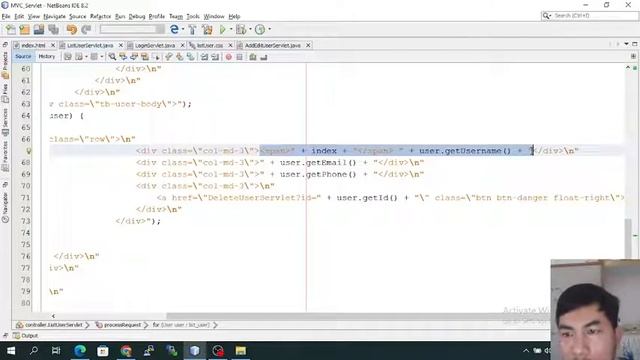Click the Save All toolbar icon
This screenshot has height=360, width=640.
(x=53, y=29)
